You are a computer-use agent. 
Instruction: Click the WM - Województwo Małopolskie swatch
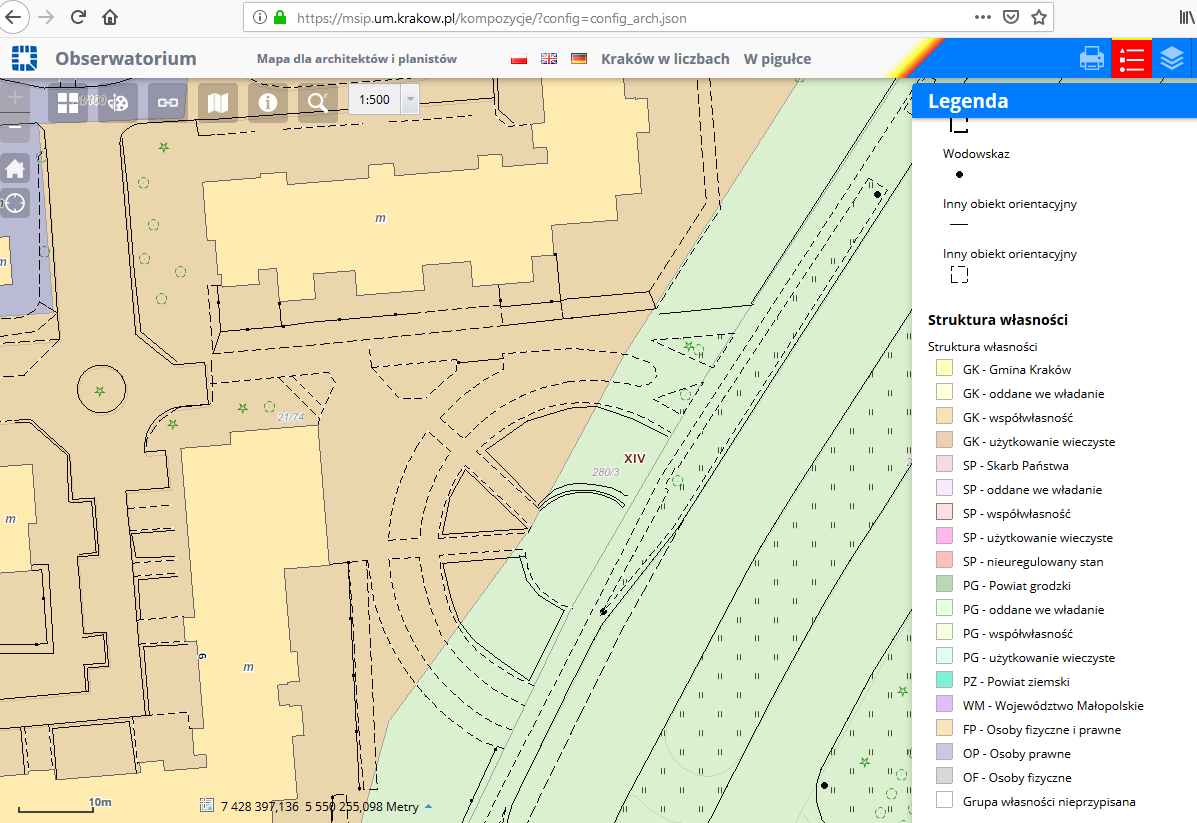pos(944,705)
